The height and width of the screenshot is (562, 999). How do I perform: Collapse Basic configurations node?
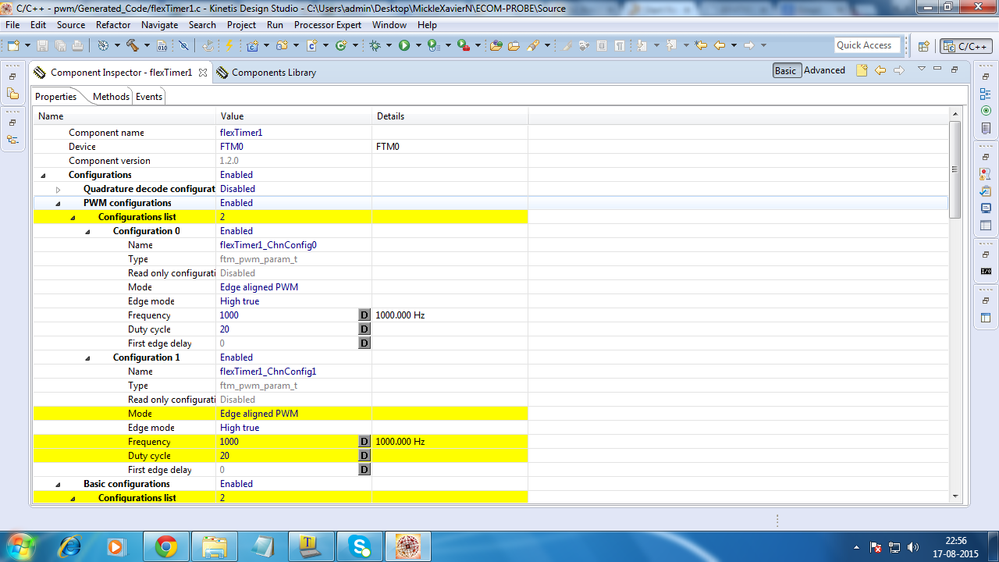point(58,485)
